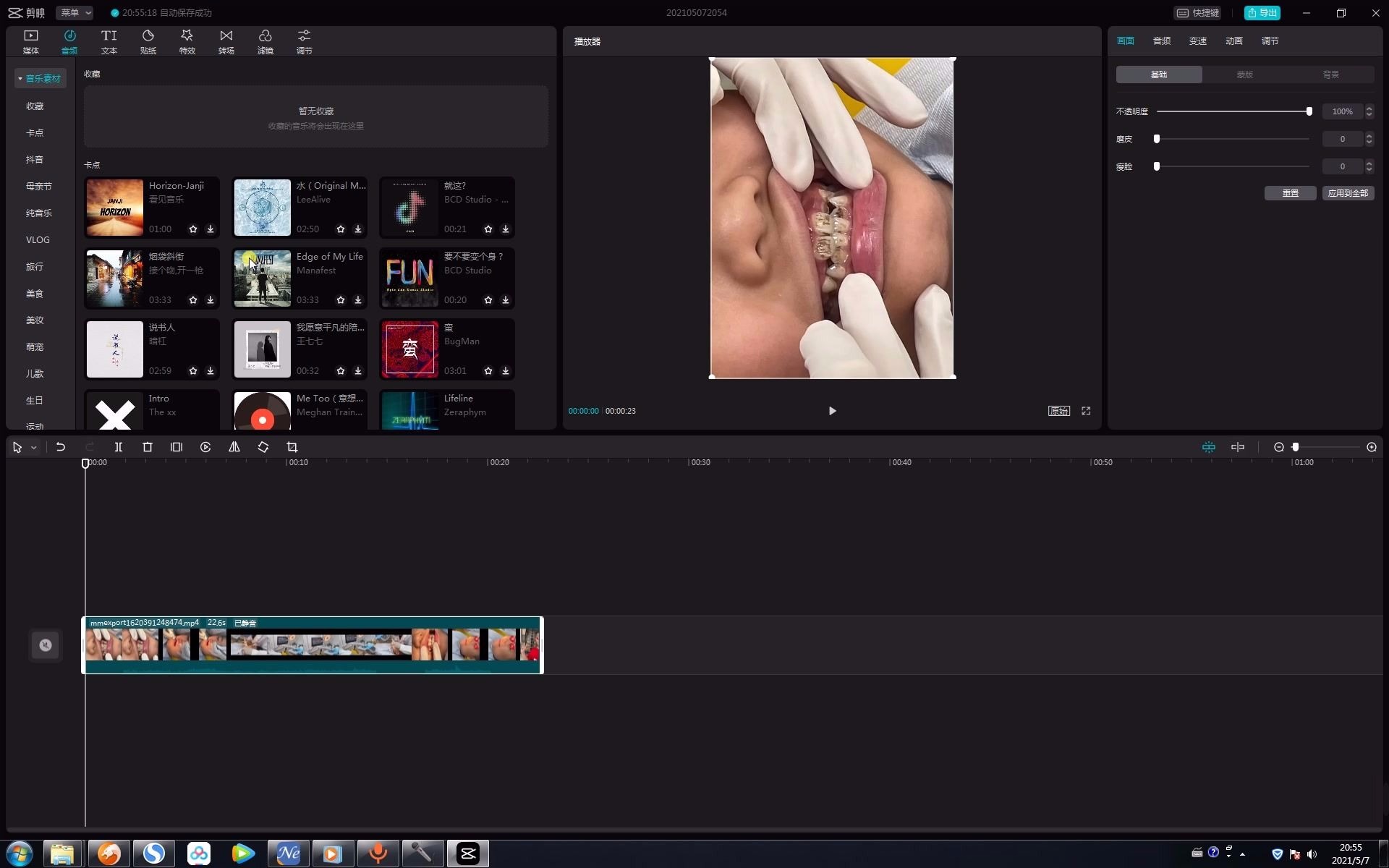This screenshot has width=1389, height=868.
Task: Open the 菜单 dropdown menu
Action: [x=75, y=12]
